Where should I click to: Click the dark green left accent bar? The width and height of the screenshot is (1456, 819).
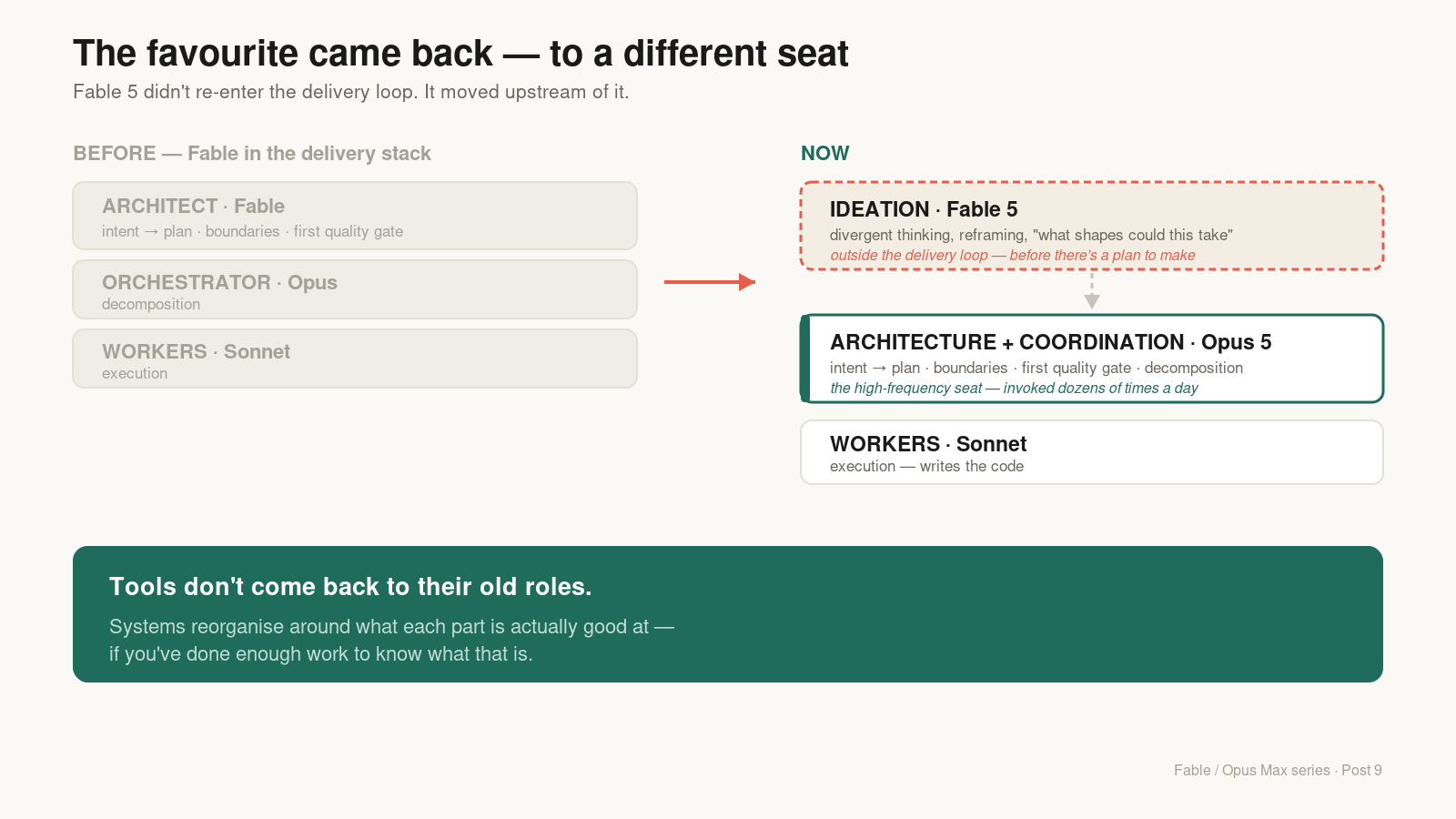click(804, 359)
